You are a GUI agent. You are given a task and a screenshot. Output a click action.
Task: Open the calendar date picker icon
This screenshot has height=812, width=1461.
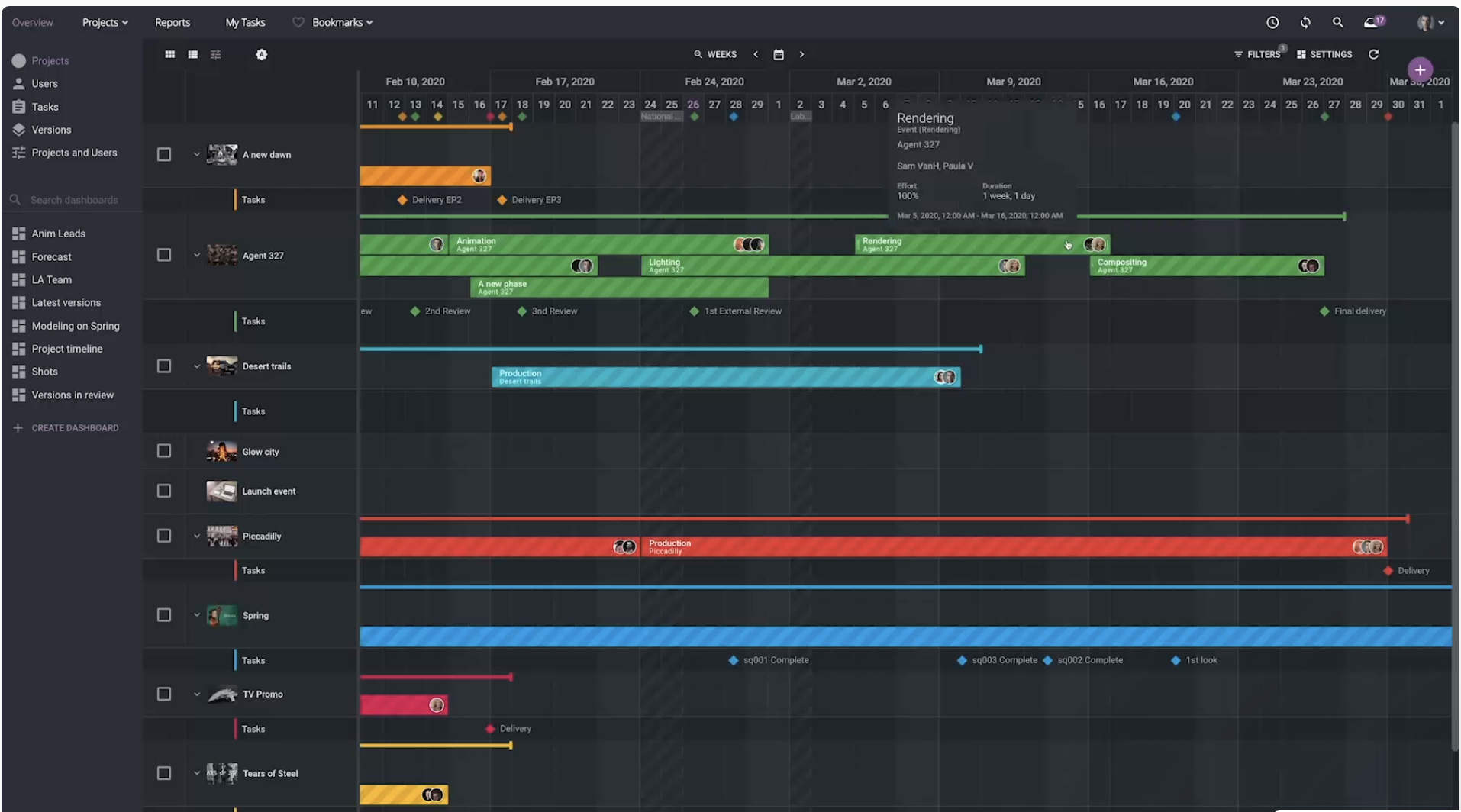(x=778, y=55)
